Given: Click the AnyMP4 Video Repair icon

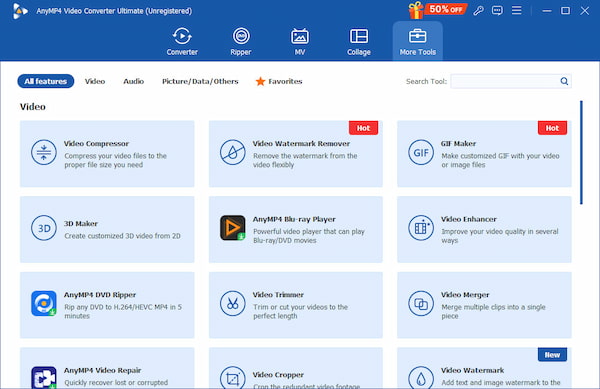Looking at the screenshot, I should click(x=44, y=378).
